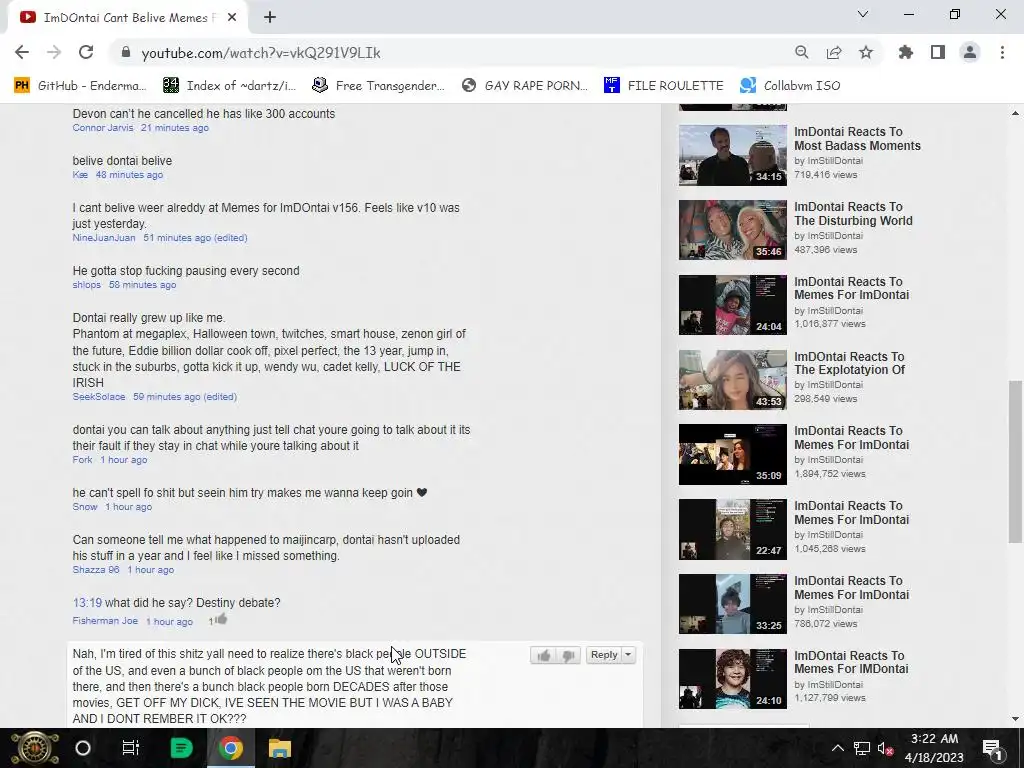Open the Start menu clock-themed button

pos(35,748)
